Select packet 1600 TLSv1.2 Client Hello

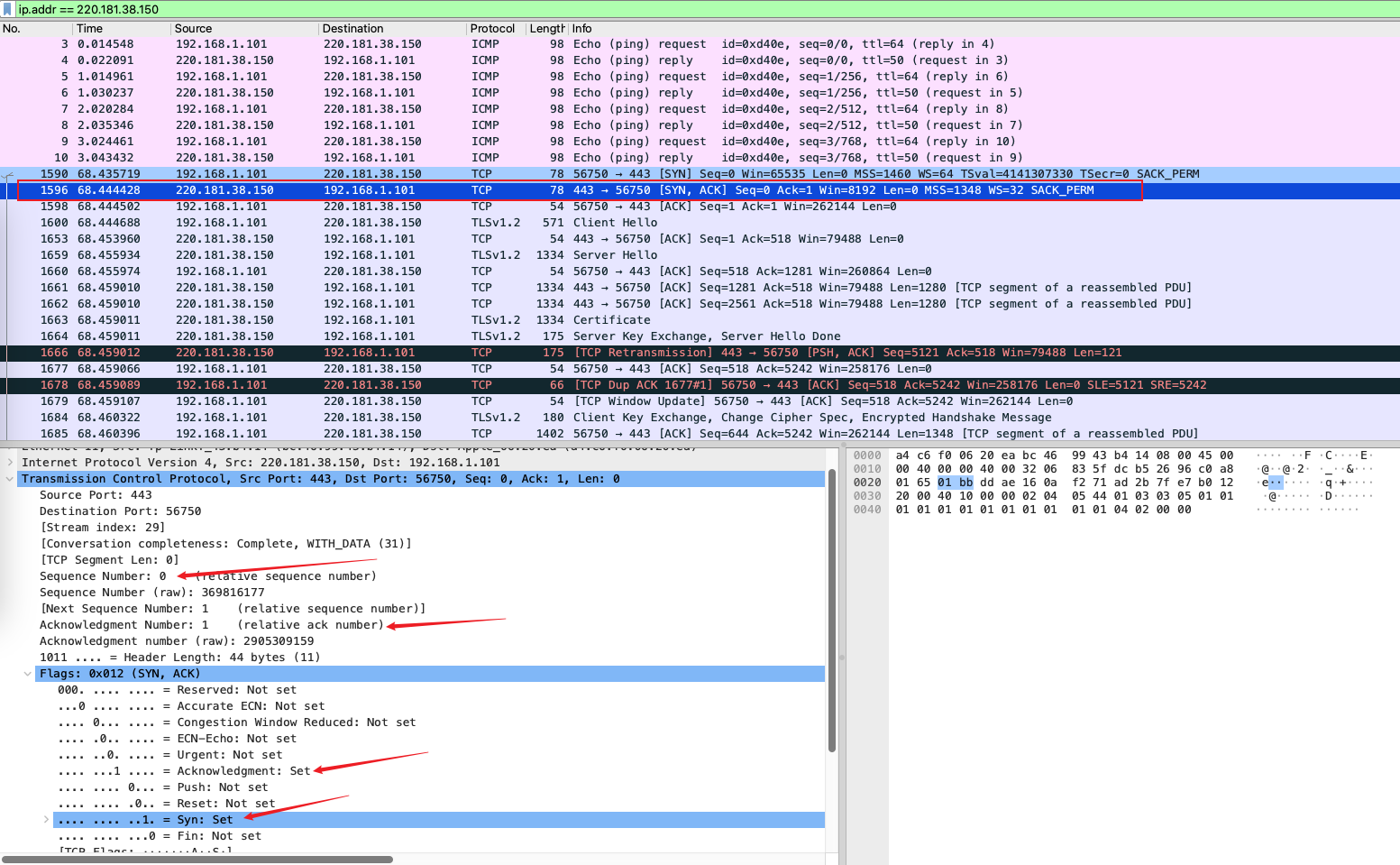700,223
